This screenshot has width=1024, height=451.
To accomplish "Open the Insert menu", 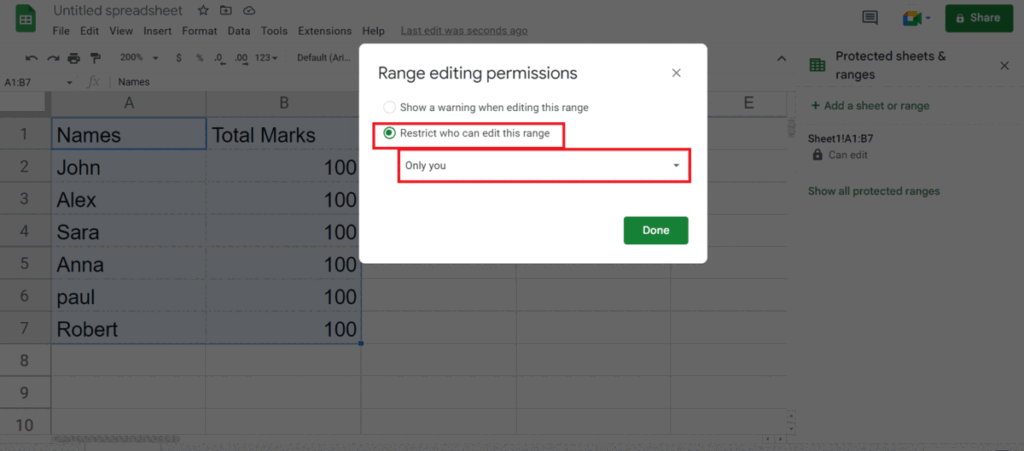I will (158, 31).
